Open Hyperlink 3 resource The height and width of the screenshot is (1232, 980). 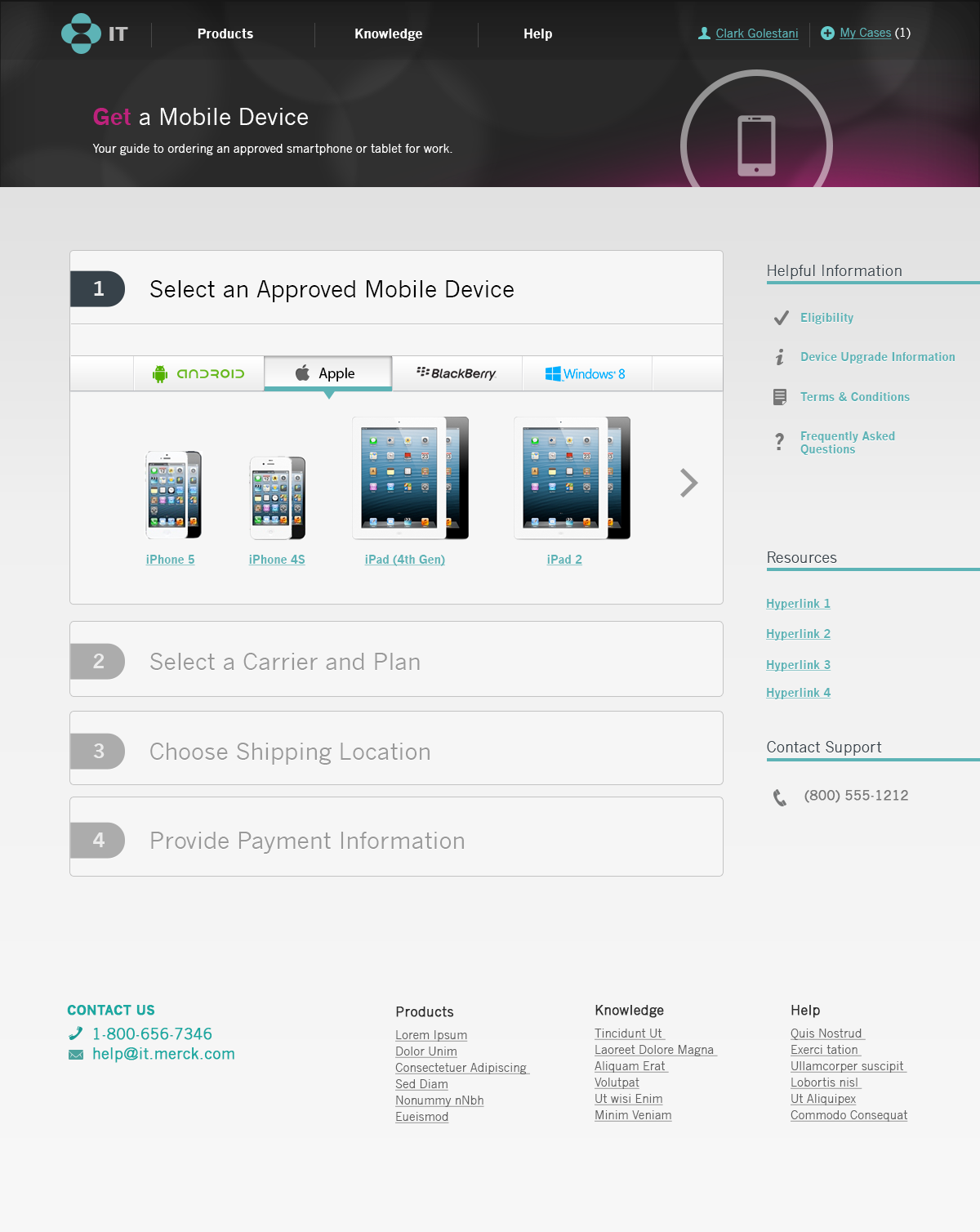click(x=798, y=665)
